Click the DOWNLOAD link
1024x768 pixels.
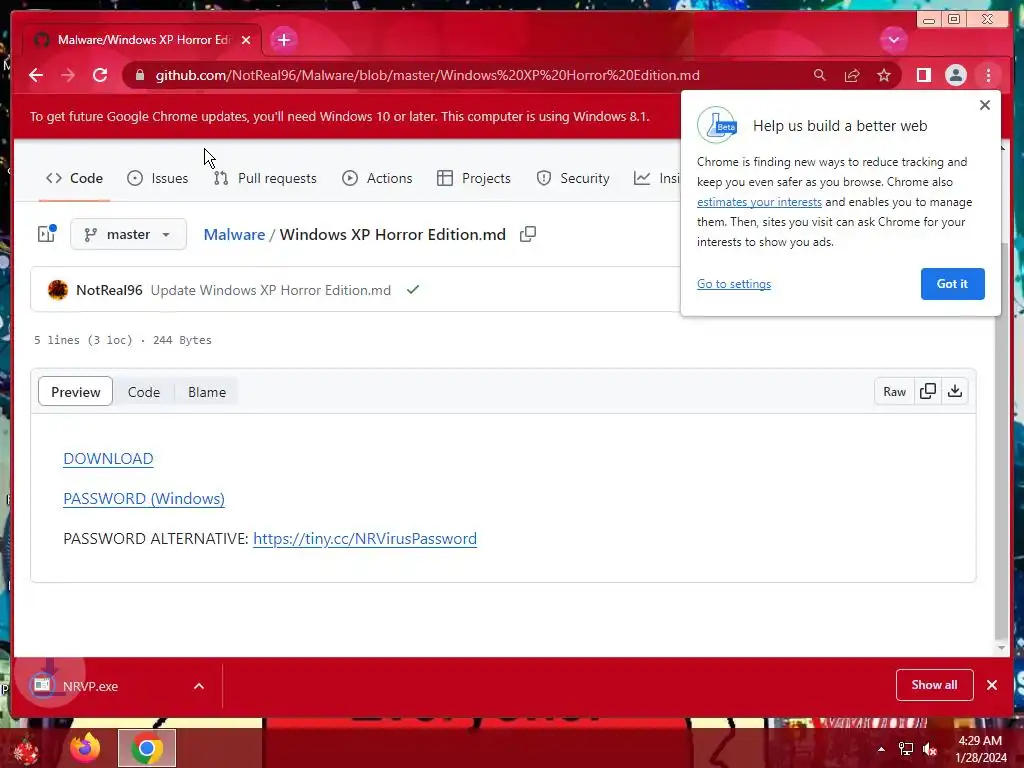coord(108,458)
